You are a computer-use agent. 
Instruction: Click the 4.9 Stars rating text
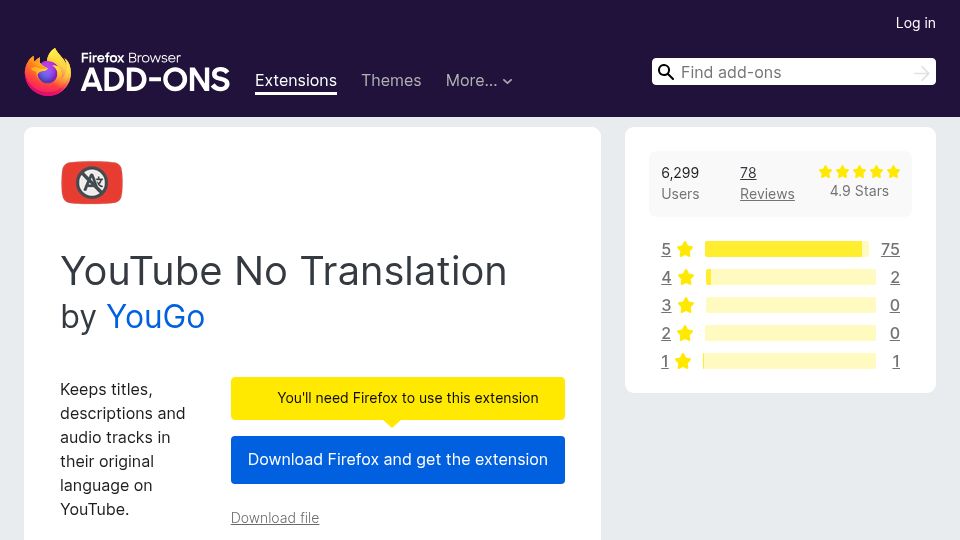[860, 191]
